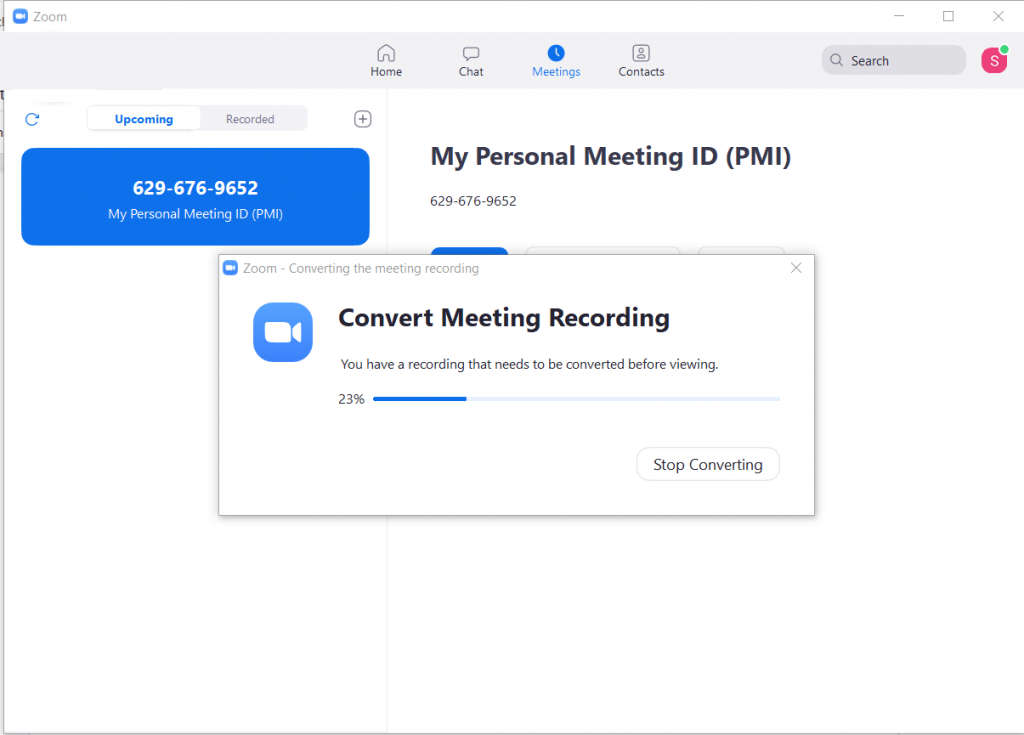Open the Chat section icon
The image size is (1024, 735).
[x=471, y=53]
